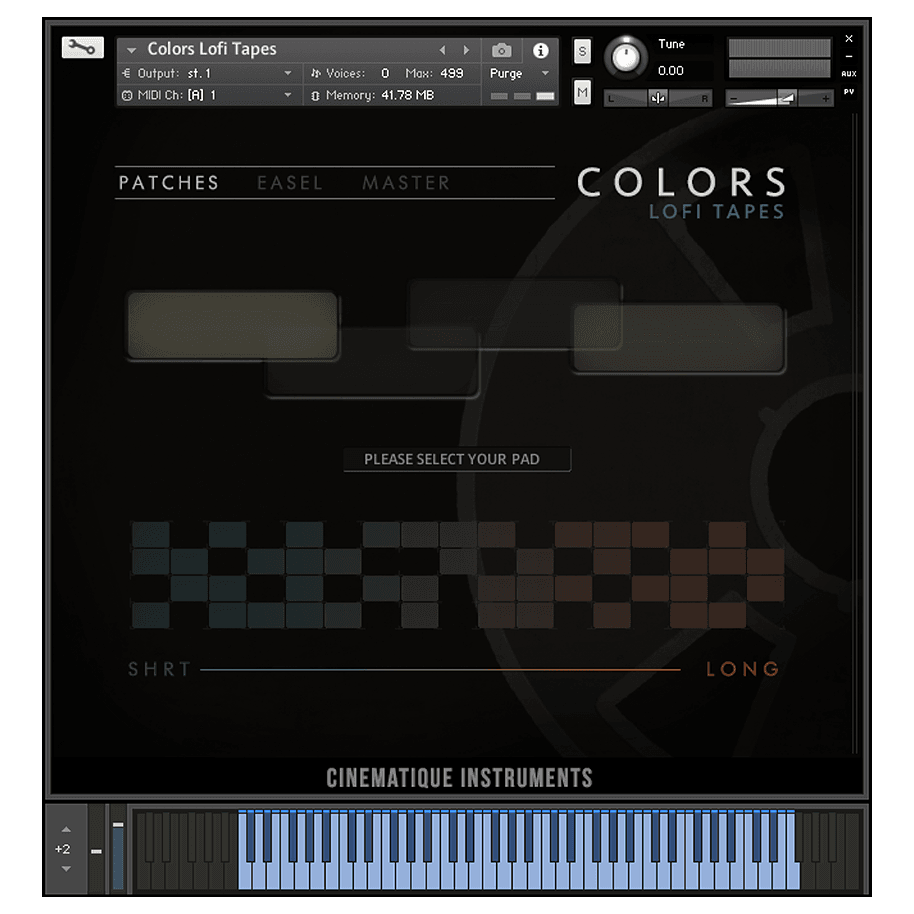Viewport: 914px width, 914px height.
Task: Shift keyboard octave up arrow
Action: coord(66,829)
